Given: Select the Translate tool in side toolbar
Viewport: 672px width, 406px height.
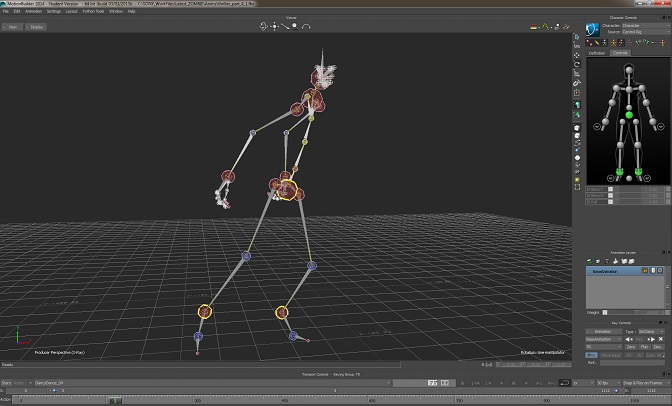Looking at the screenshot, I should click(577, 55).
